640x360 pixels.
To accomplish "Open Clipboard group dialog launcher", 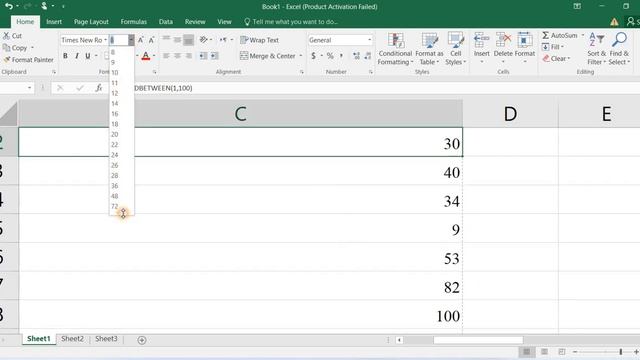I will [54, 72].
